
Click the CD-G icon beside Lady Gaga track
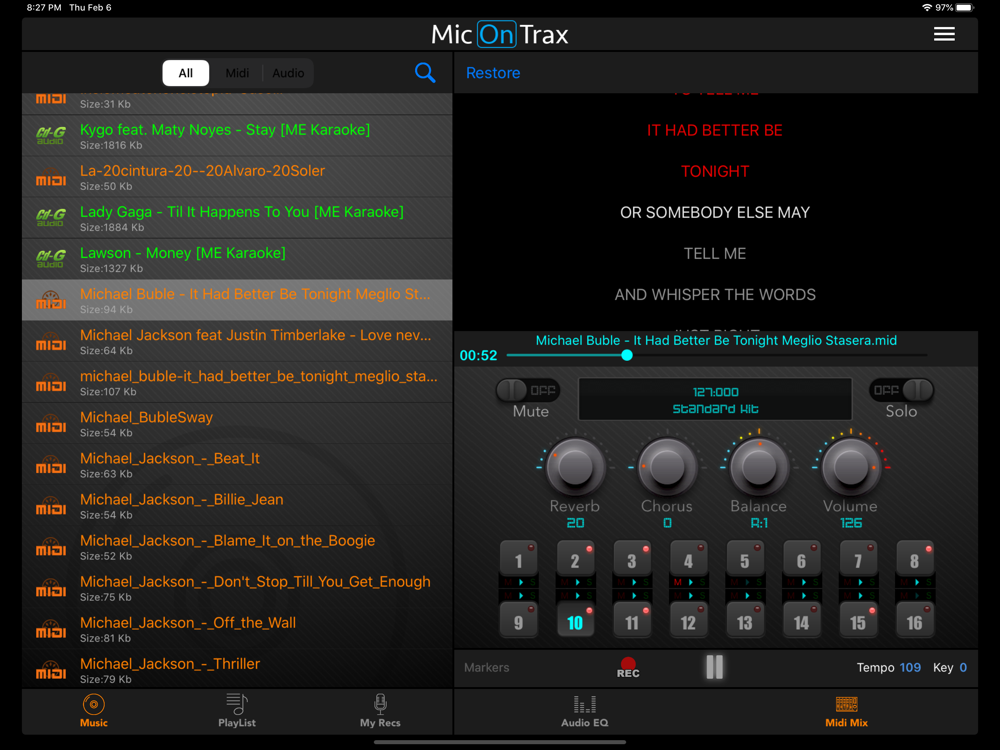(x=51, y=218)
